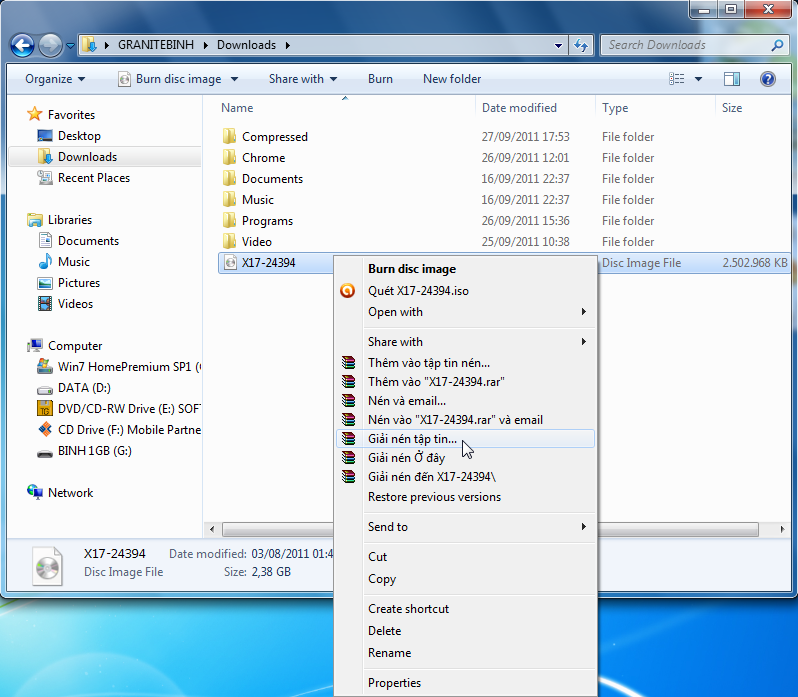The height and width of the screenshot is (697, 798).
Task: Click the refresh icon beside address bar
Action: [580, 45]
